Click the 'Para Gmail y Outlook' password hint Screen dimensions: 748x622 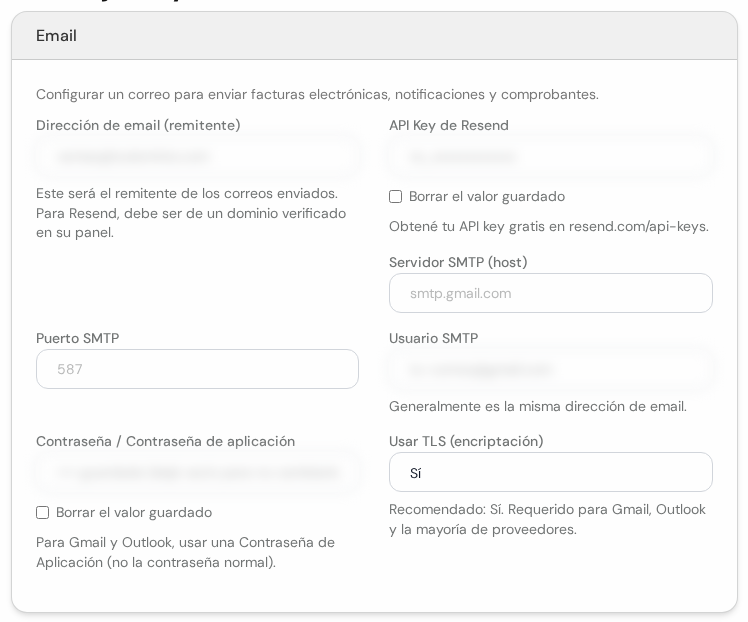coord(186,552)
